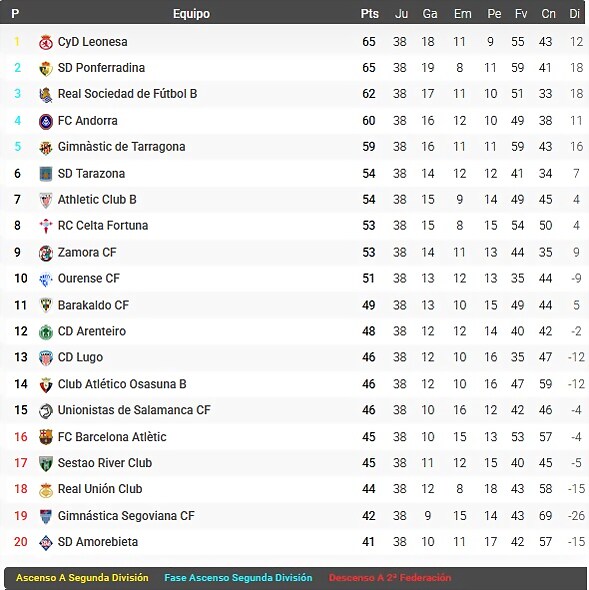Select the Real Sociedad B crest icon
The image size is (589, 590).
point(46,94)
